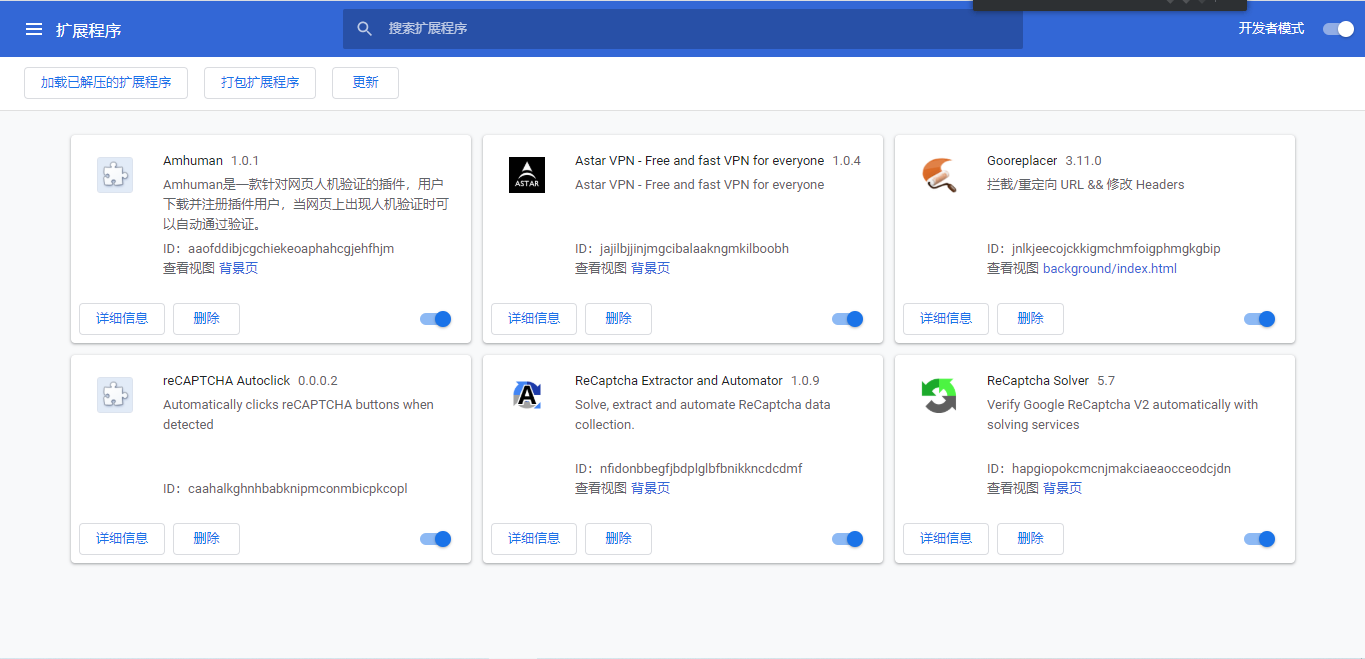The height and width of the screenshot is (659, 1365).
Task: Click the Astar VPN logo icon
Action: point(527,175)
